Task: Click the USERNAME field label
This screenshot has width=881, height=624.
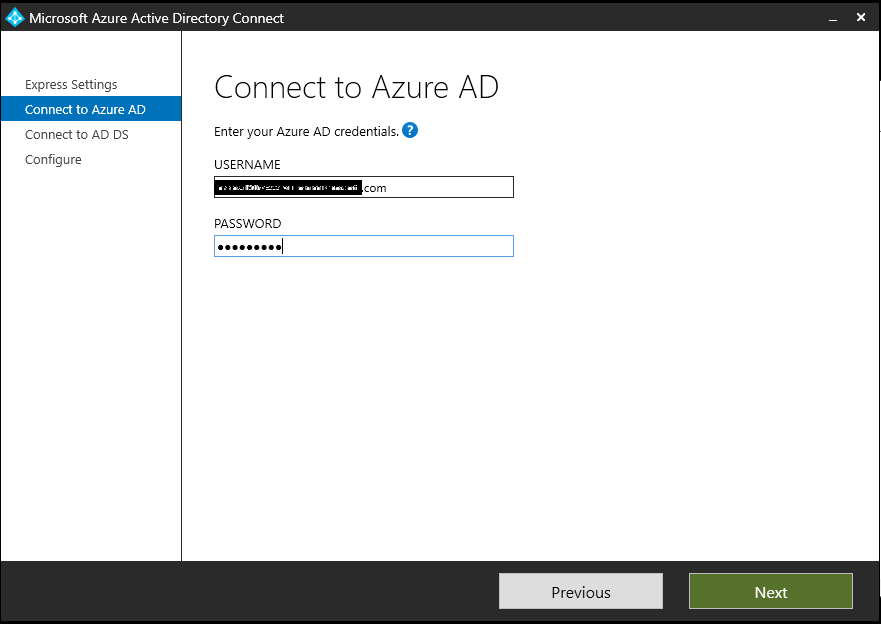Action: point(247,165)
